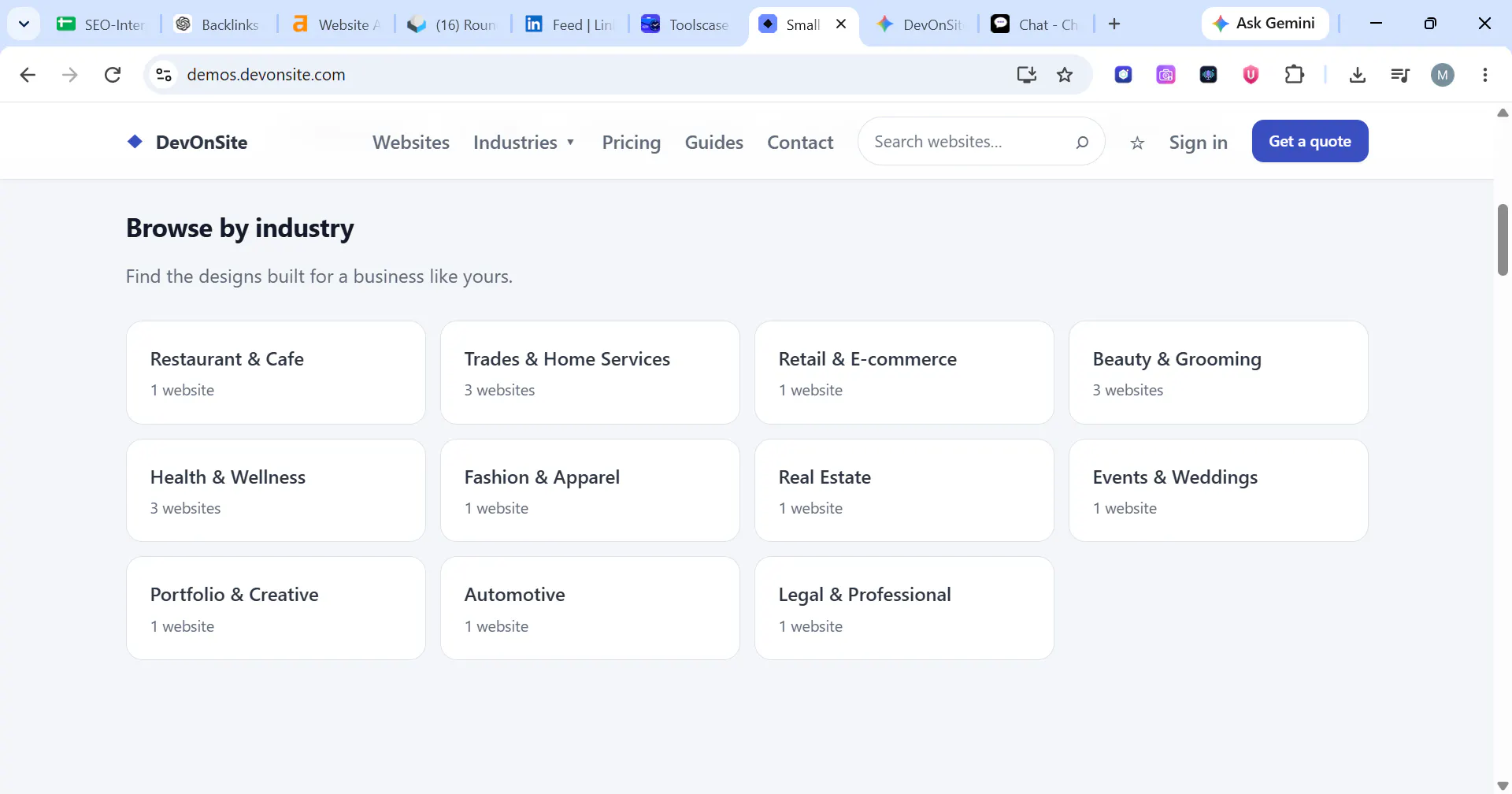Expand the Industries dropdown menu
1512x794 pixels.
coord(524,143)
